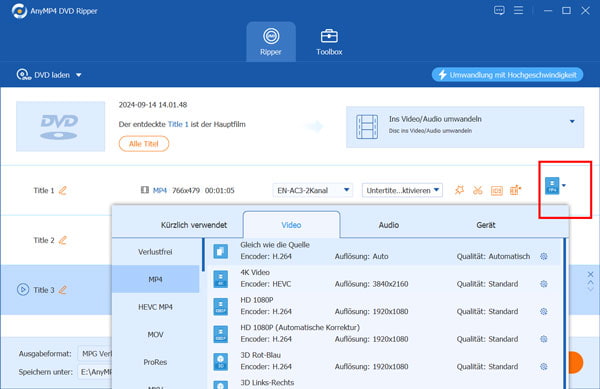
Task: Open settings gear for Gleich wie die Quelle
Action: [x=544, y=256]
